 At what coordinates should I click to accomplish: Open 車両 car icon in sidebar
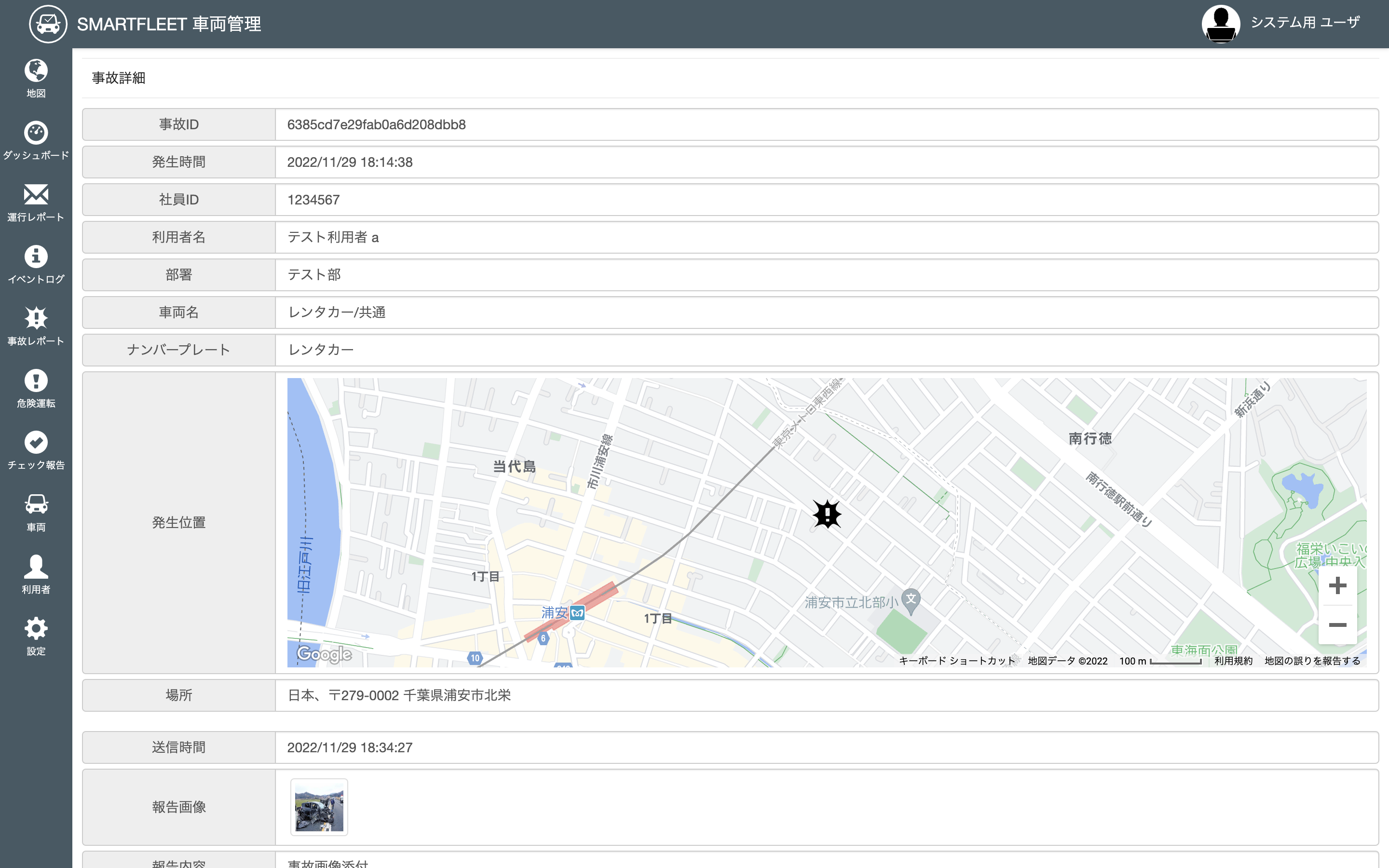click(x=36, y=504)
